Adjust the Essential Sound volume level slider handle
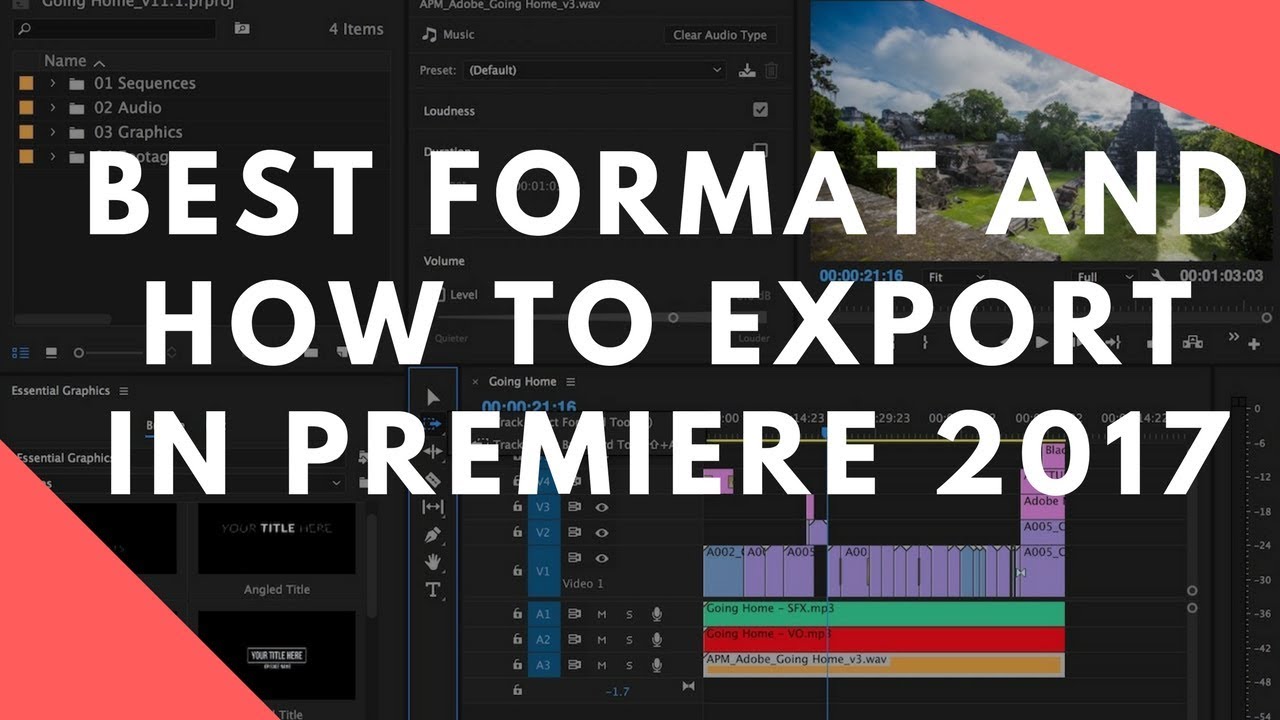Image resolution: width=1280 pixels, height=720 pixels. (673, 317)
